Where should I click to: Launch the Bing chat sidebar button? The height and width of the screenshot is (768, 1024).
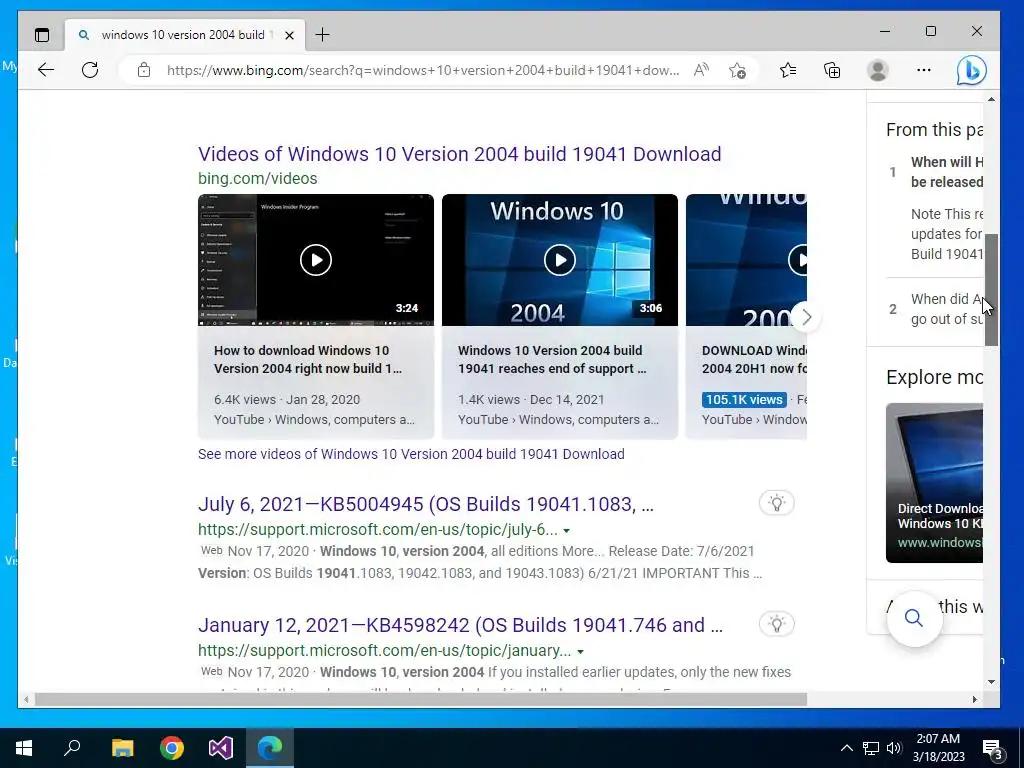(971, 70)
